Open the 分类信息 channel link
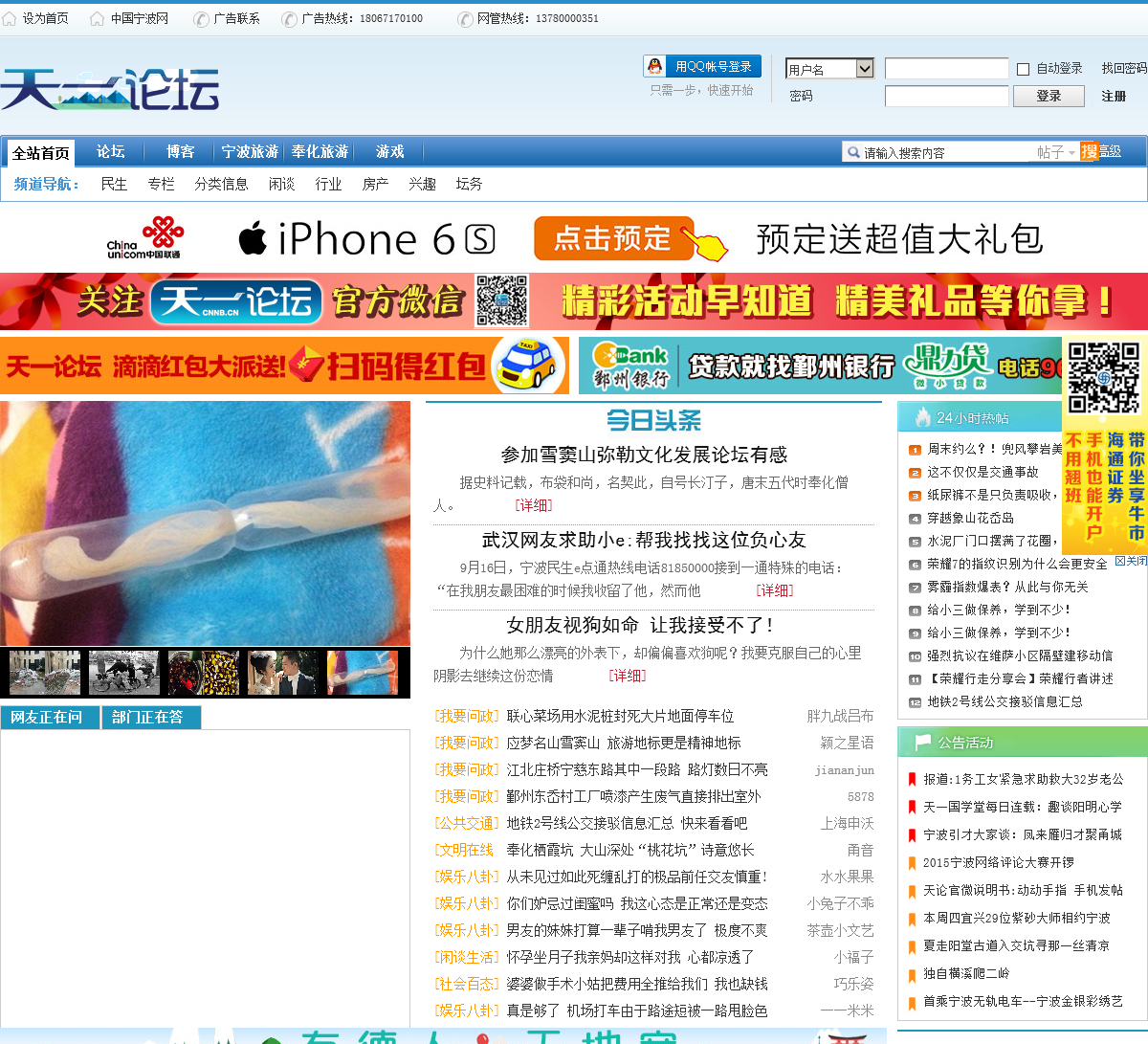 [221, 184]
